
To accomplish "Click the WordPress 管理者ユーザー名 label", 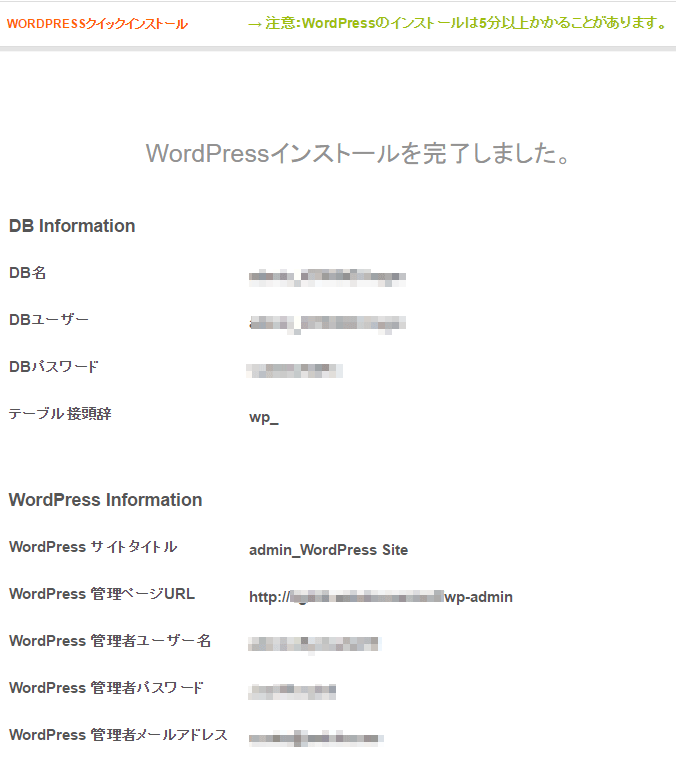I will click(110, 641).
